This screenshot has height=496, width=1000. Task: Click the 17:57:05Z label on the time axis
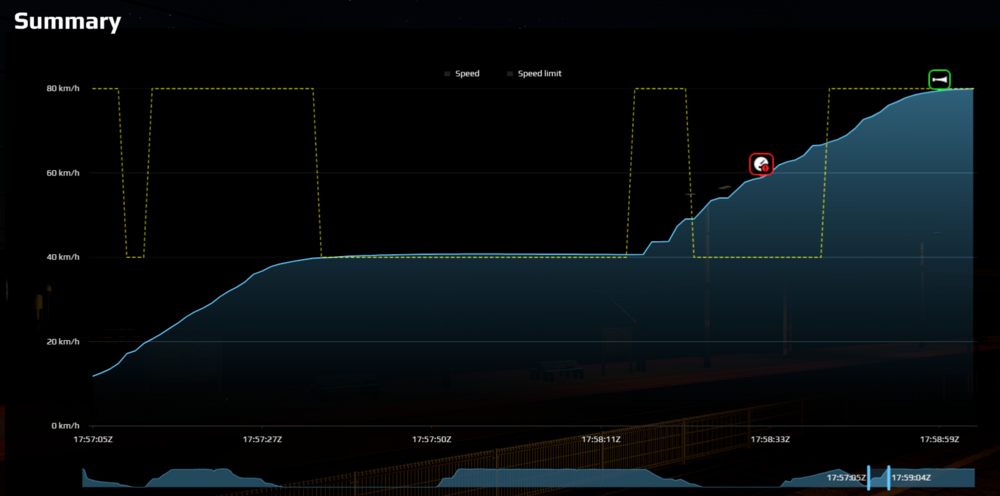93,438
